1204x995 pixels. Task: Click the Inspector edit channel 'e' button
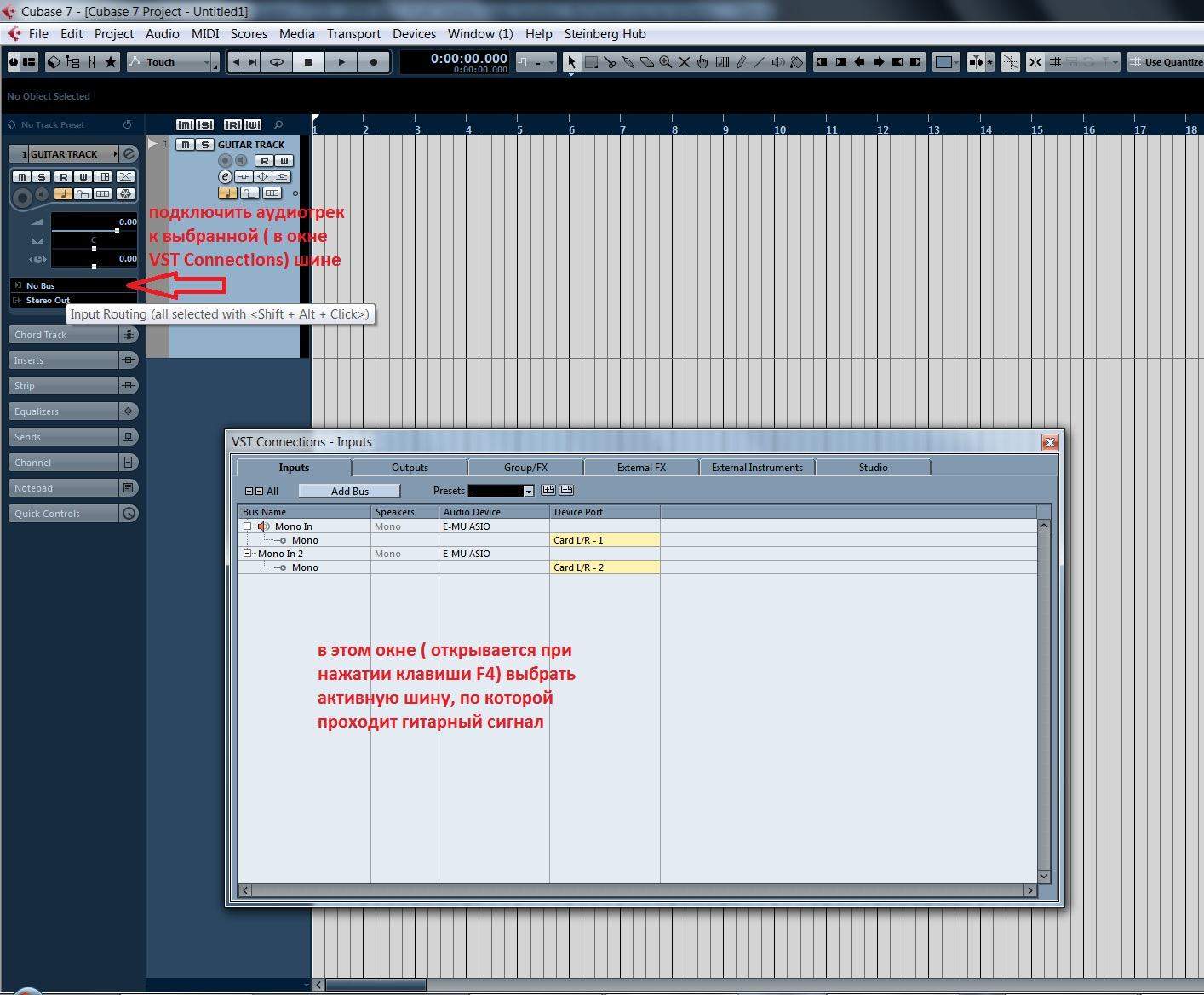129,154
